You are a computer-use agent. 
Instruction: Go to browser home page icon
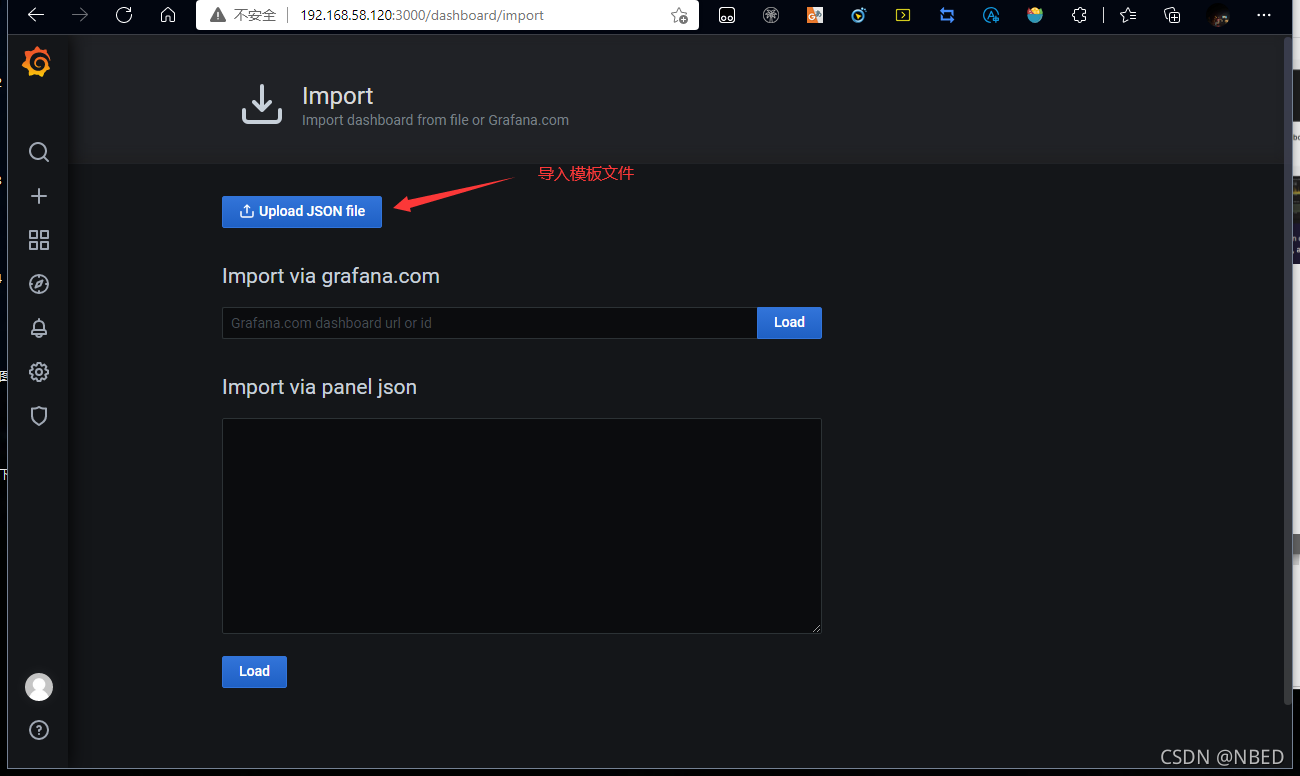tap(168, 15)
